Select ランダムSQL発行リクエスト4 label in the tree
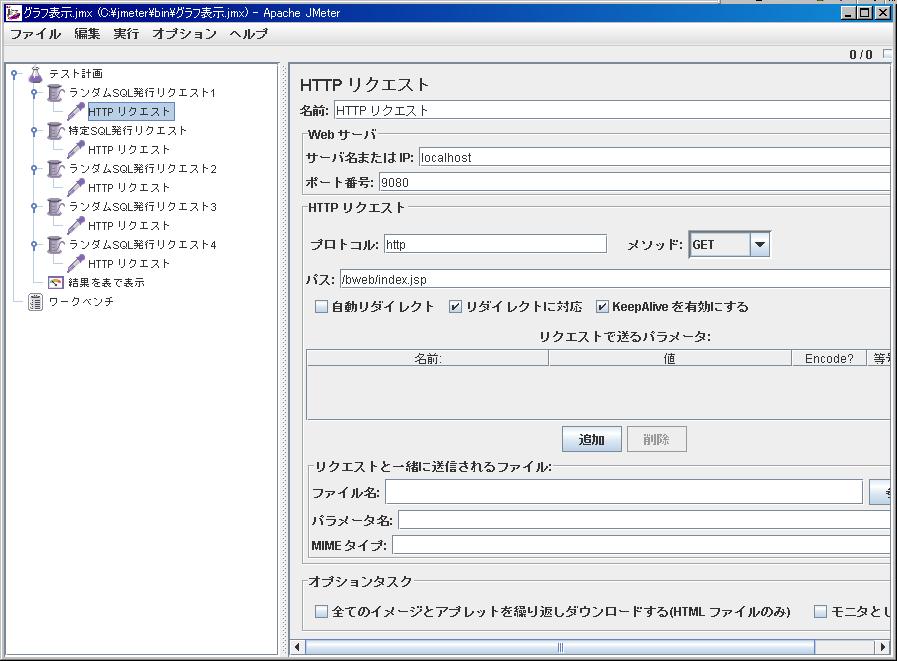The height and width of the screenshot is (661, 897). [x=143, y=245]
